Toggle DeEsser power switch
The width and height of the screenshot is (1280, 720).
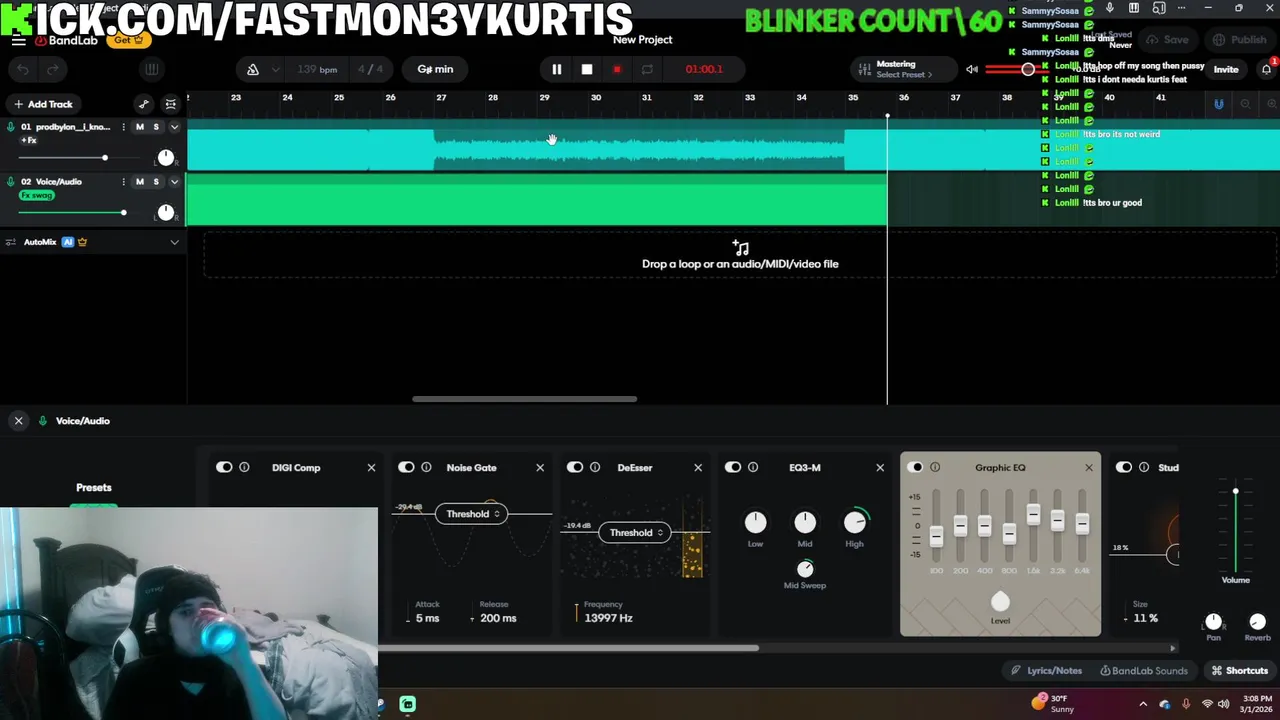pos(575,467)
